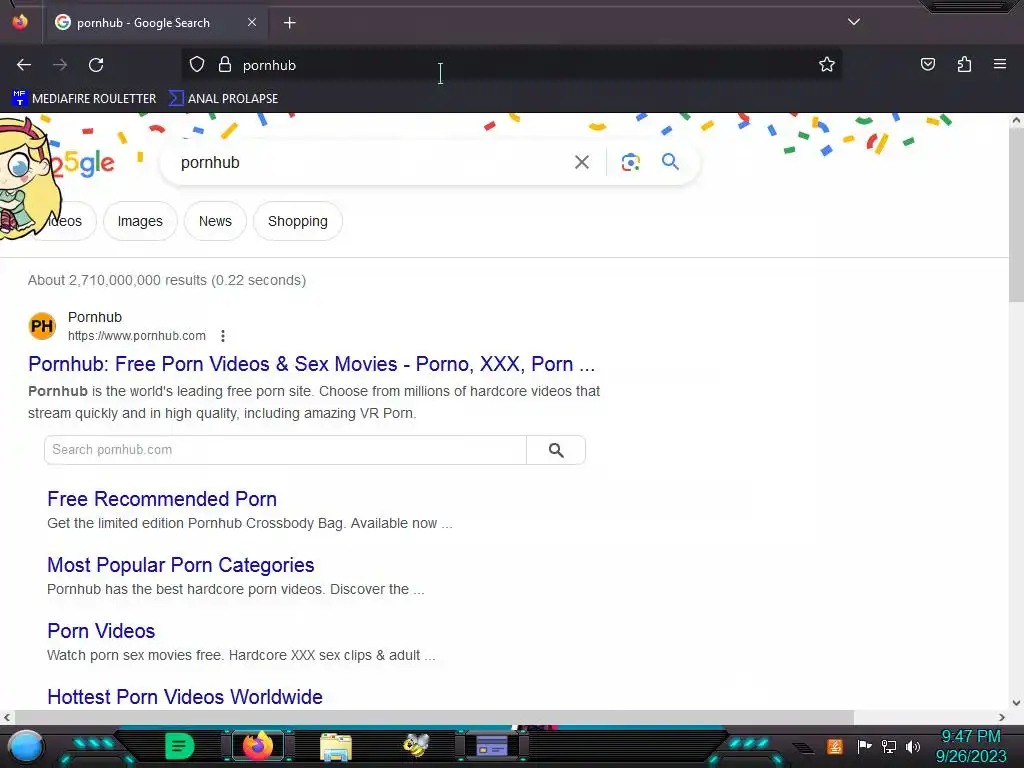Screen dimensions: 1024x768
Task: Click the orange Java tray icon
Action: 835,746
